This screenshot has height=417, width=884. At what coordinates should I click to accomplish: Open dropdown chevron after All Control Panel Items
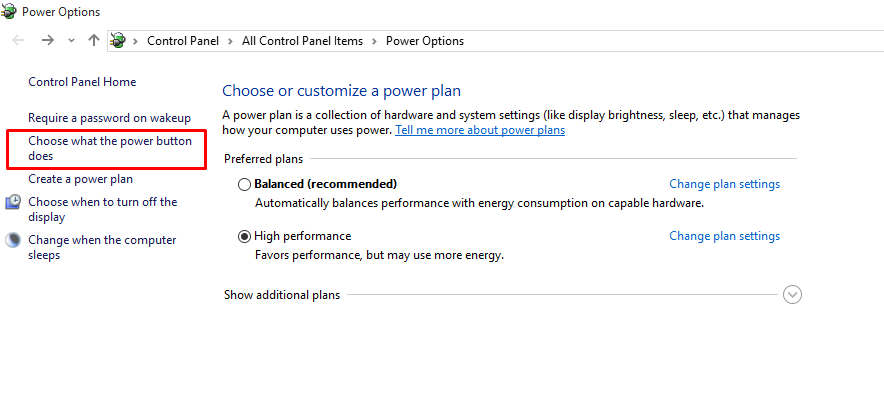click(375, 41)
